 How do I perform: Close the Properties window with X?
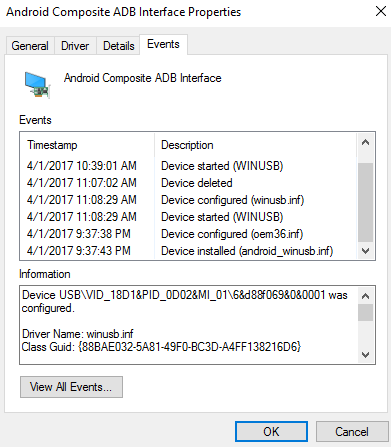(381, 11)
